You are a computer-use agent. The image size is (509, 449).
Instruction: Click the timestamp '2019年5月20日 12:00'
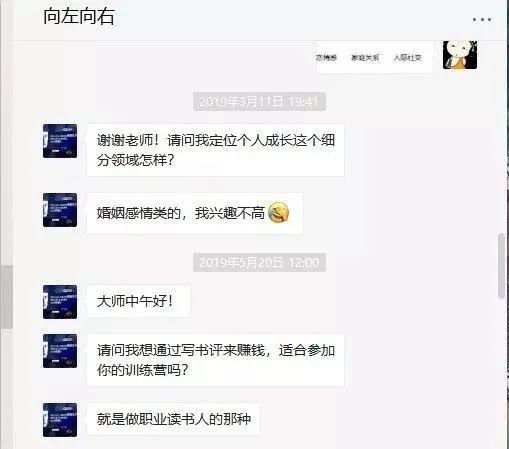[x=259, y=263]
